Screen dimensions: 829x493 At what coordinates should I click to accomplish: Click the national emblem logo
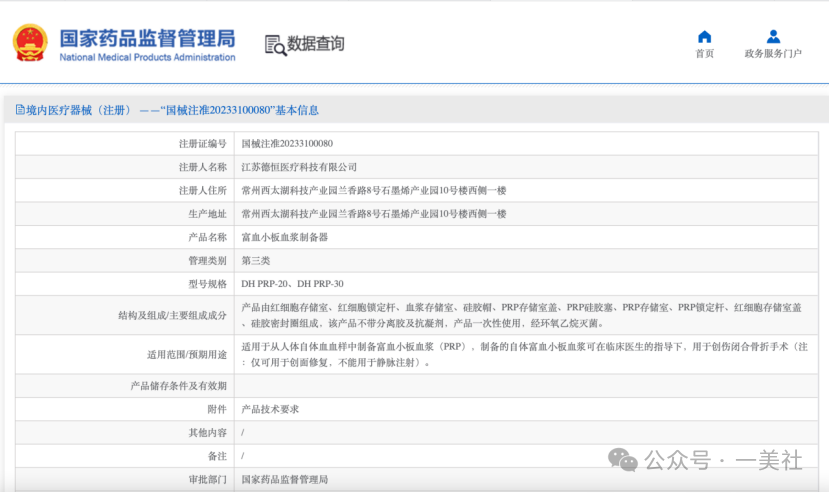tap(30, 43)
